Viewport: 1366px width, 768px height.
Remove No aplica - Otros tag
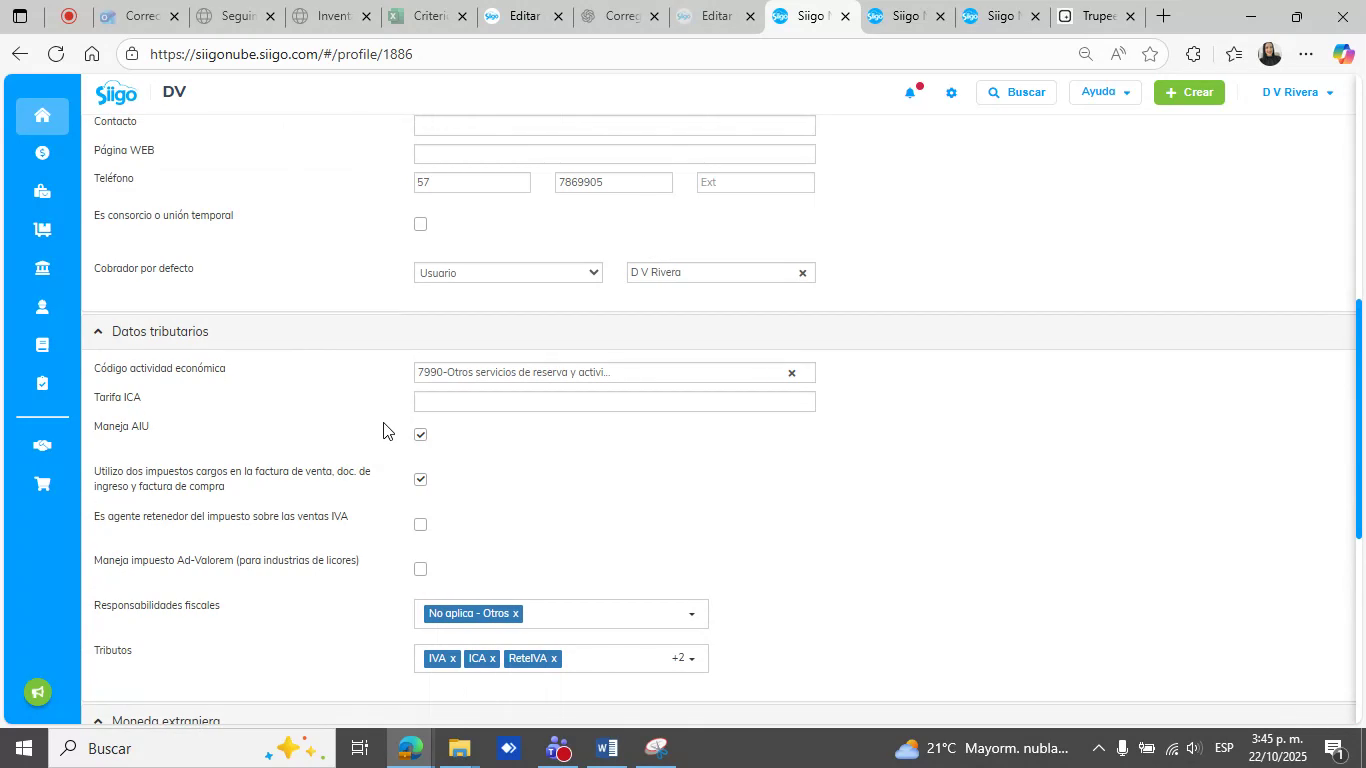click(515, 613)
